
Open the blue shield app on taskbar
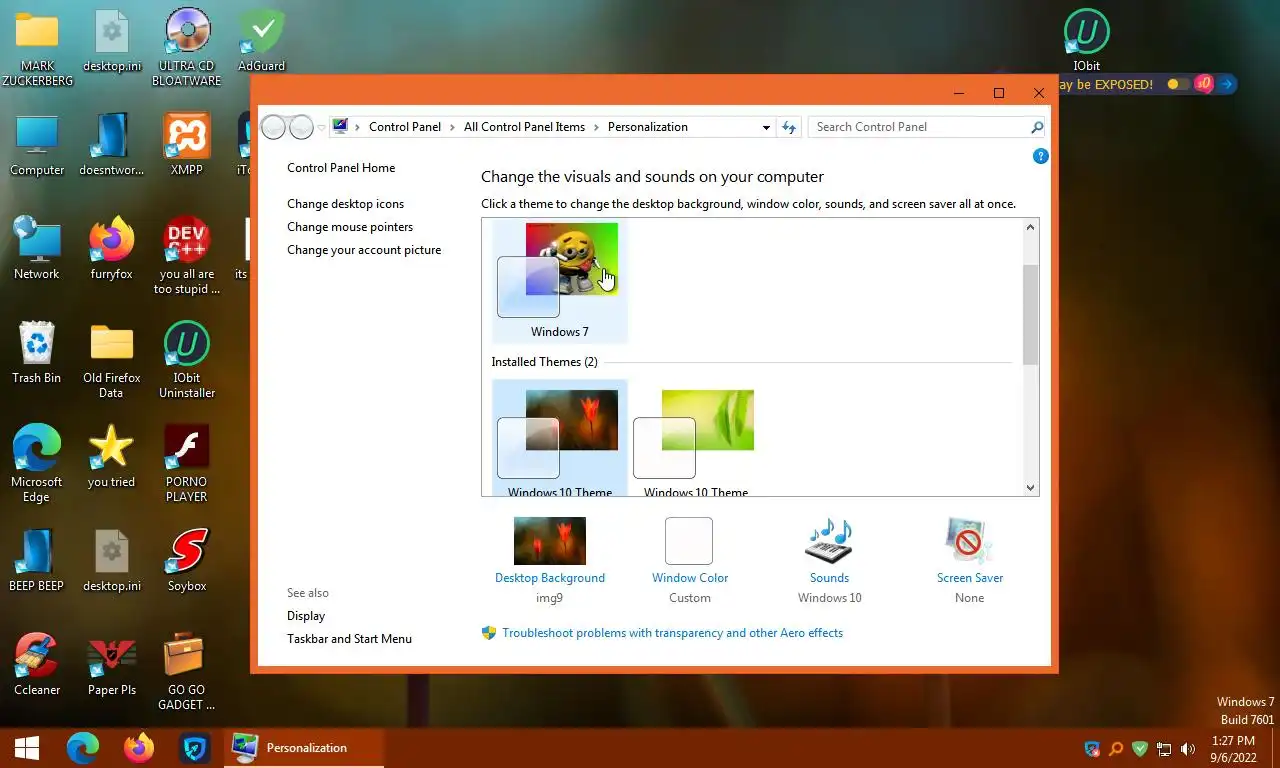[x=195, y=748]
